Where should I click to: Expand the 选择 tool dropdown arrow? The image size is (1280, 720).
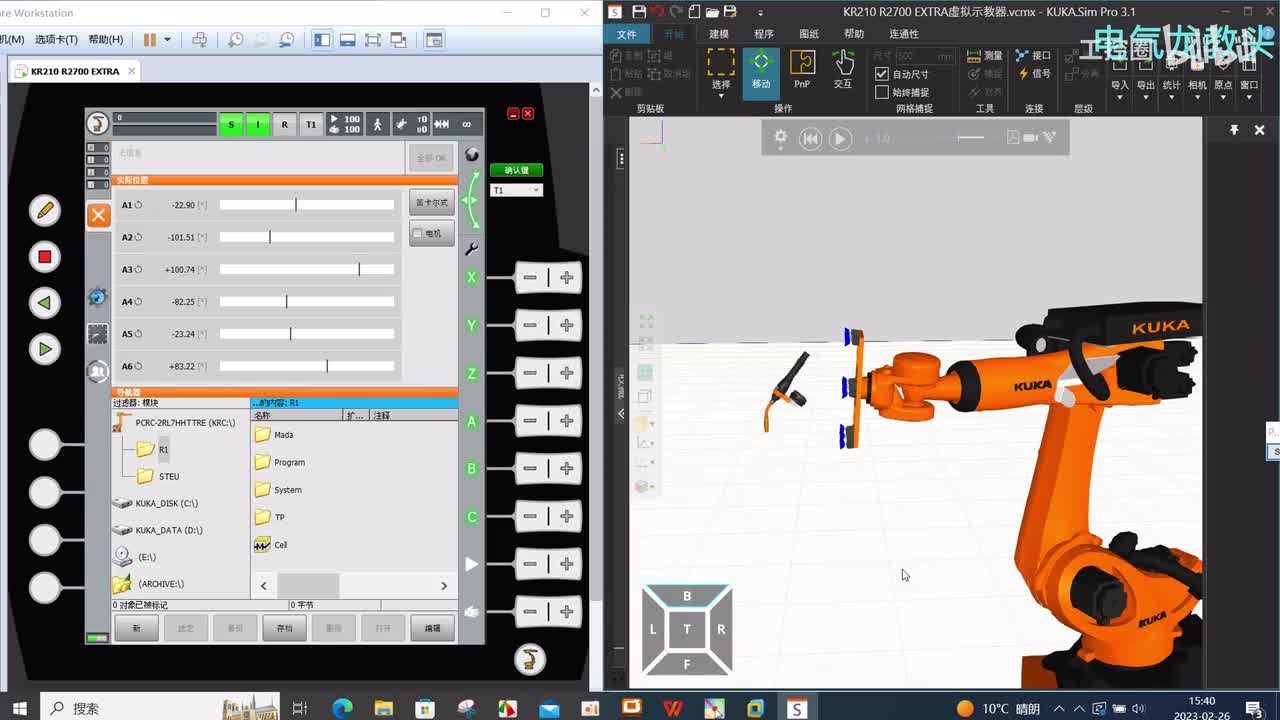pos(721,97)
